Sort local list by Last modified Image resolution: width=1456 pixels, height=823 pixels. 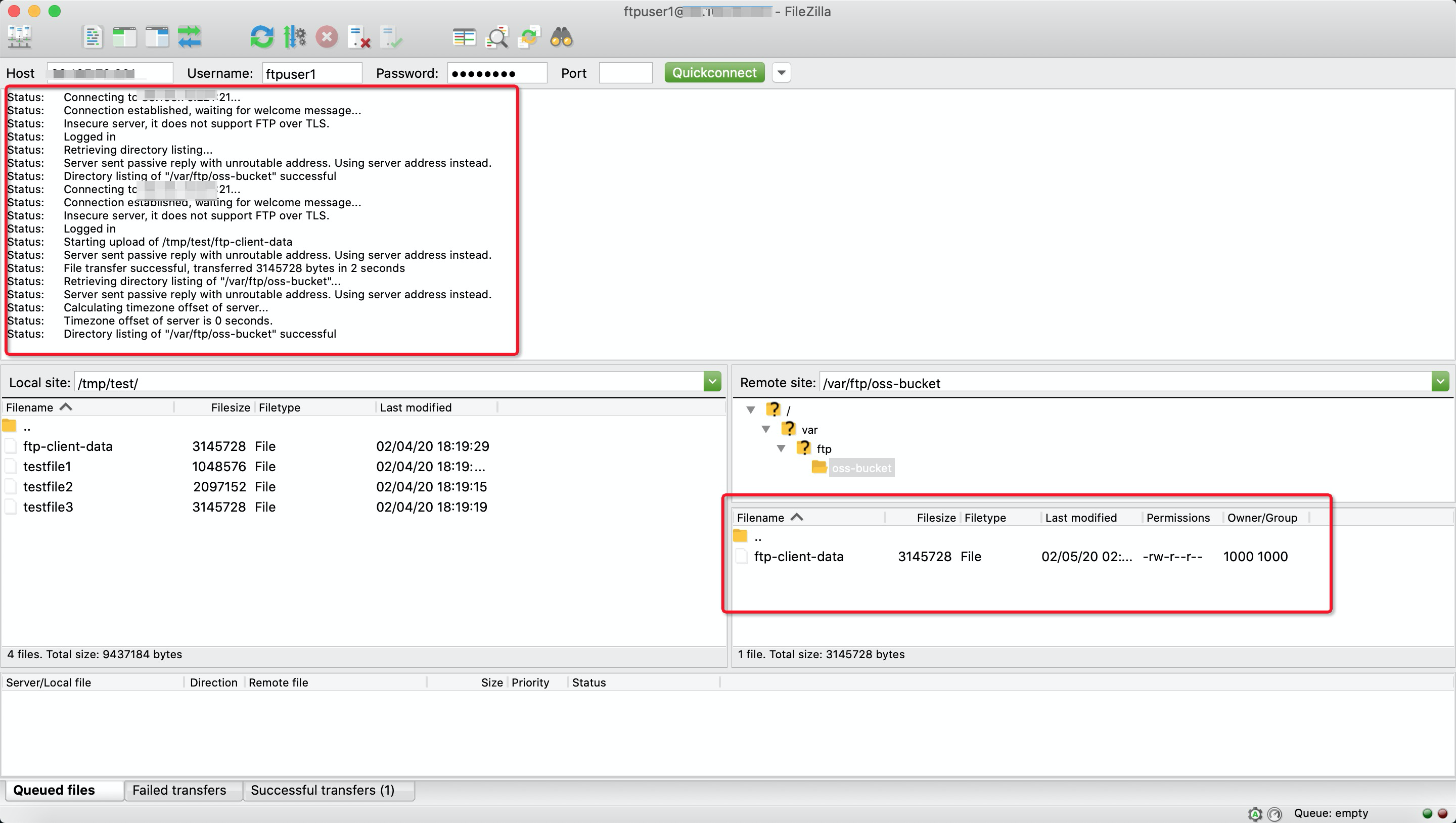click(437, 407)
